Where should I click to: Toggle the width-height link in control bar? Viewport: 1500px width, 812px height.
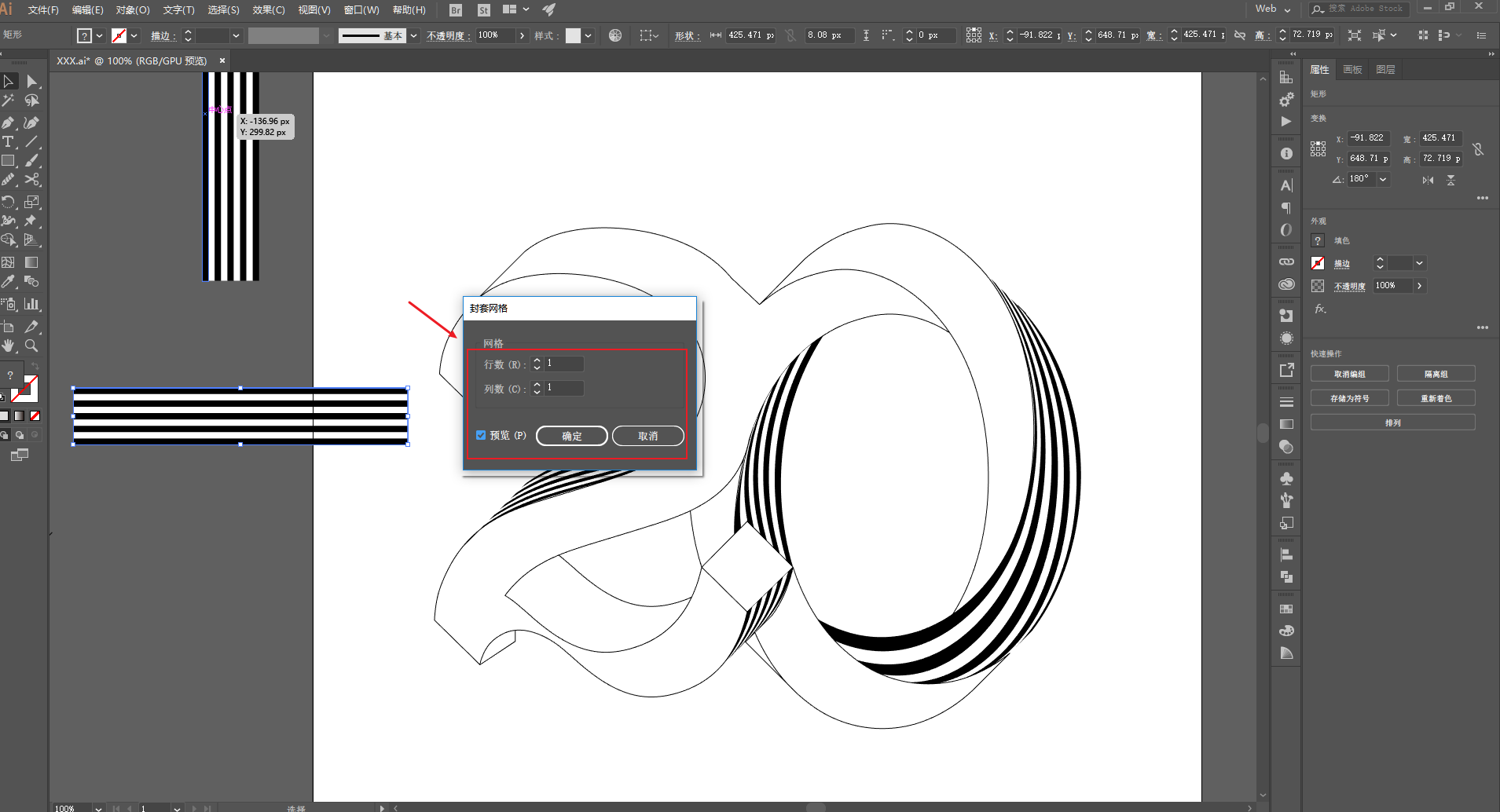point(1240,35)
